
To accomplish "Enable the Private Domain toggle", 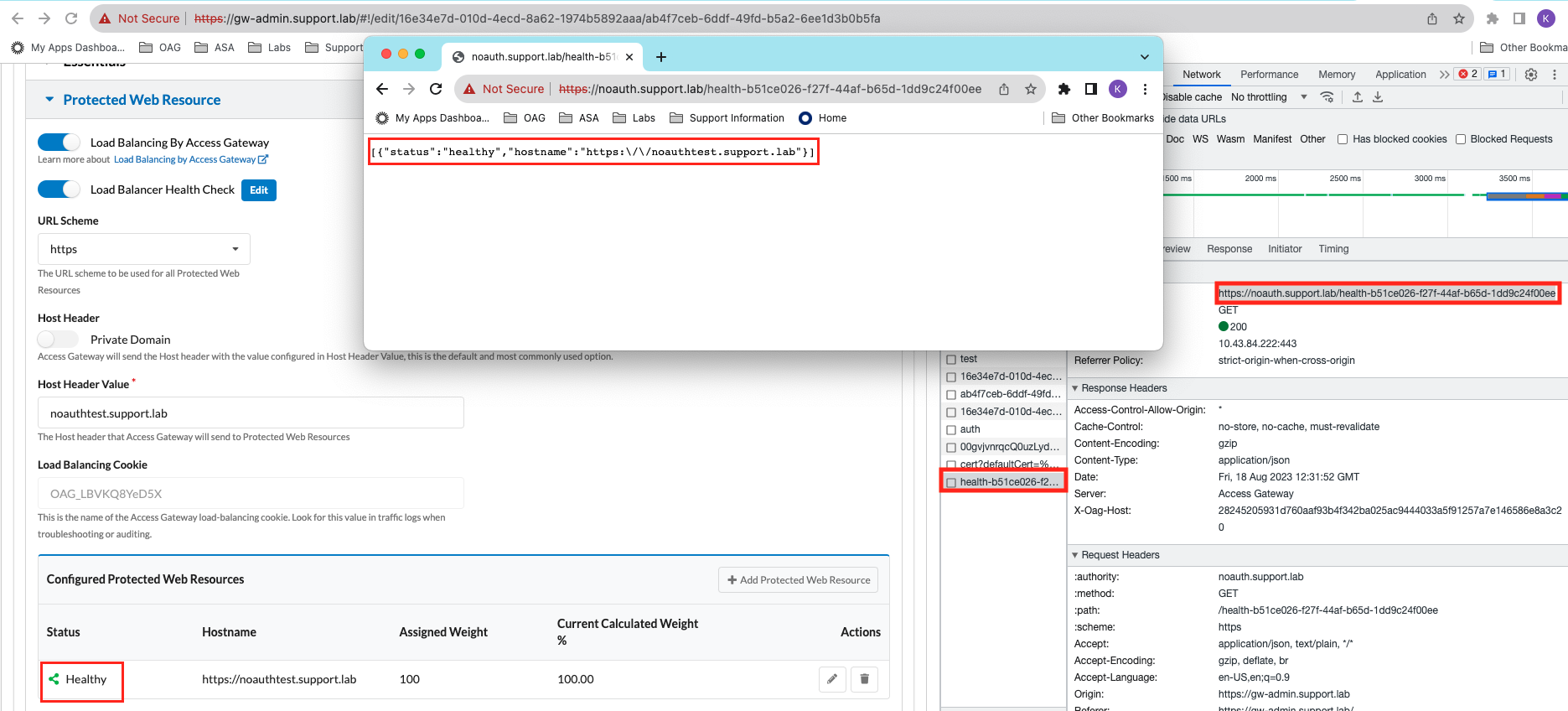I will [x=58, y=340].
